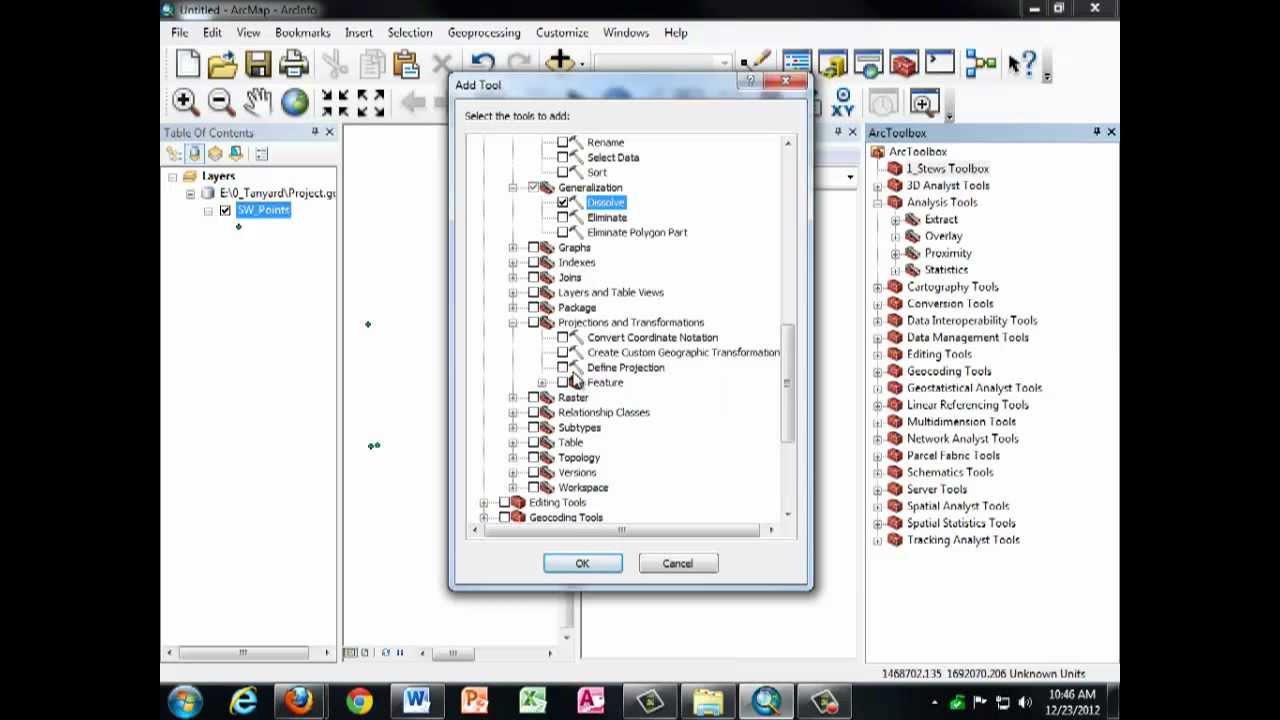Check the Define Projection checkbox

pyautogui.click(x=562, y=367)
